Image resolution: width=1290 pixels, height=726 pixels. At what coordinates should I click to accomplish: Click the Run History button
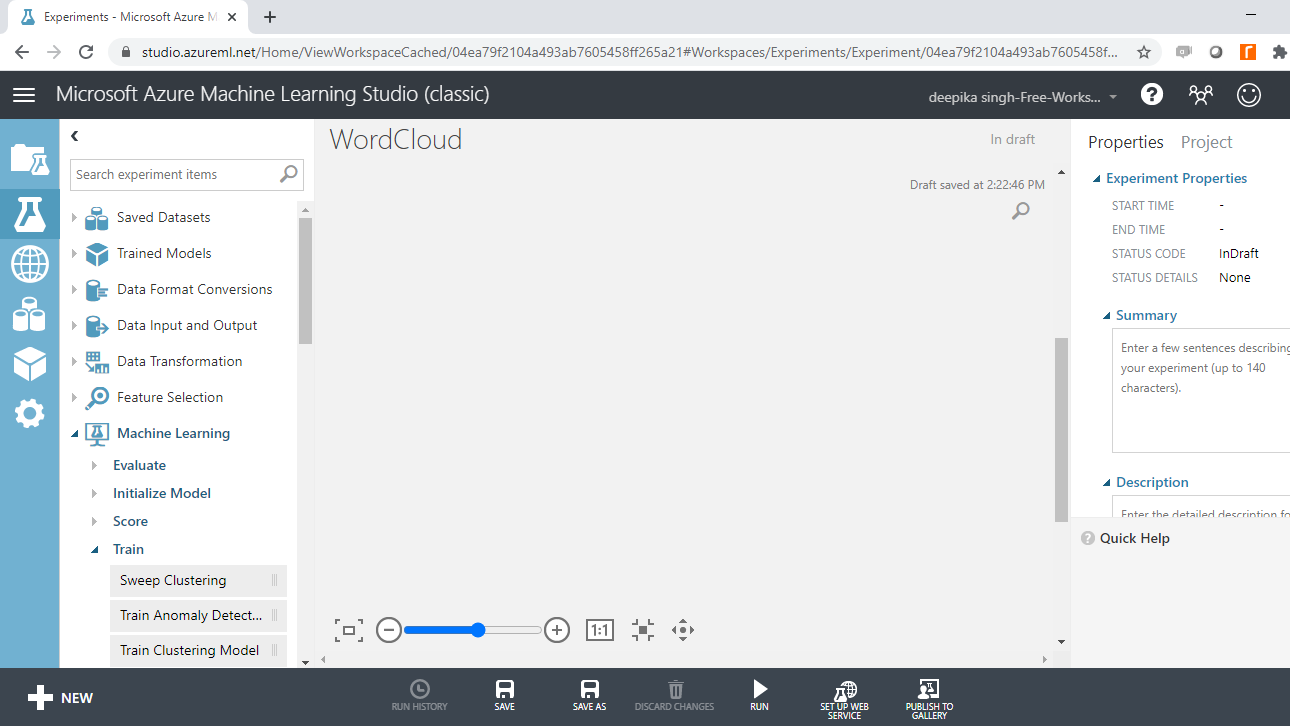(420, 696)
